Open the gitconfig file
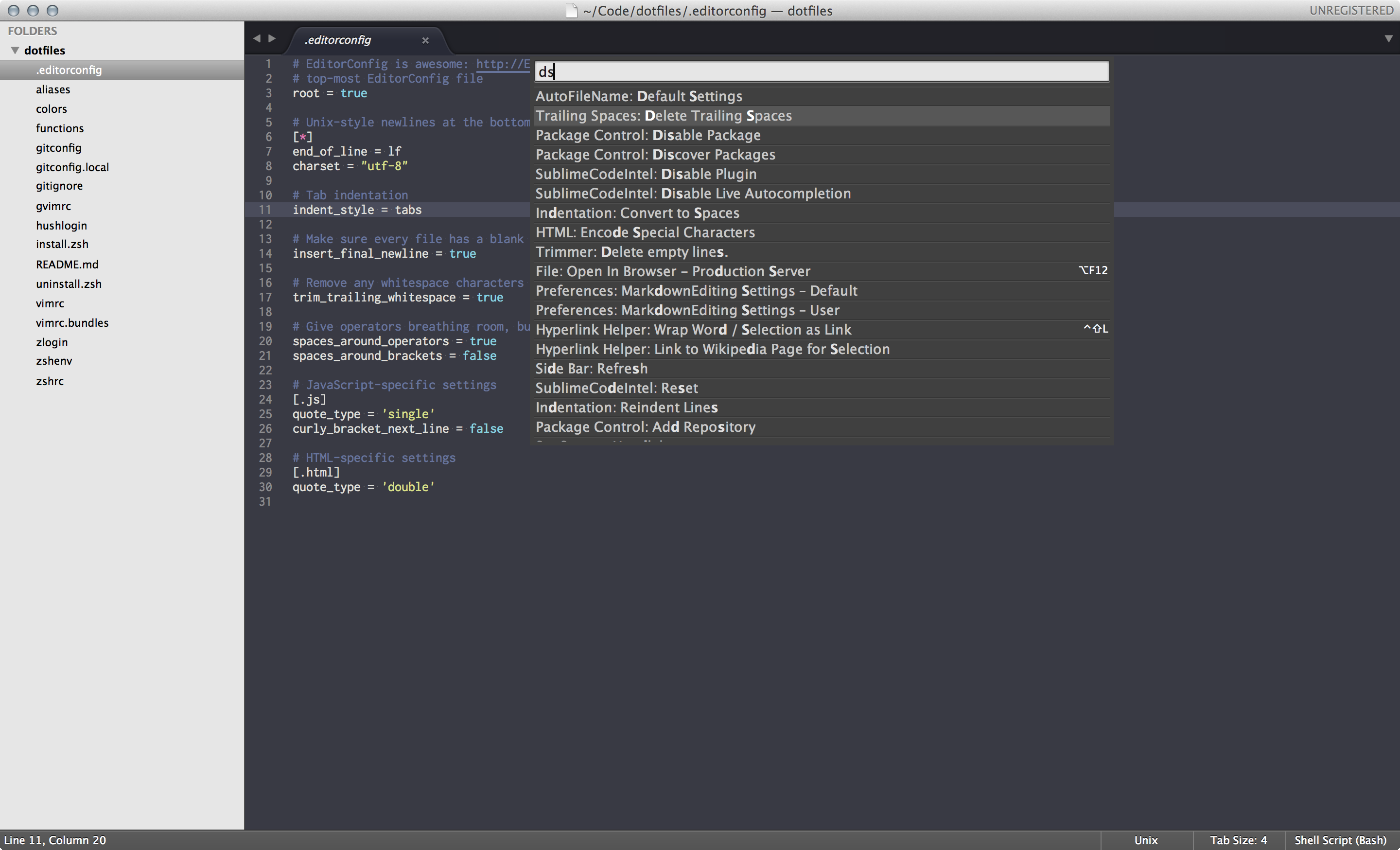 pyautogui.click(x=58, y=148)
